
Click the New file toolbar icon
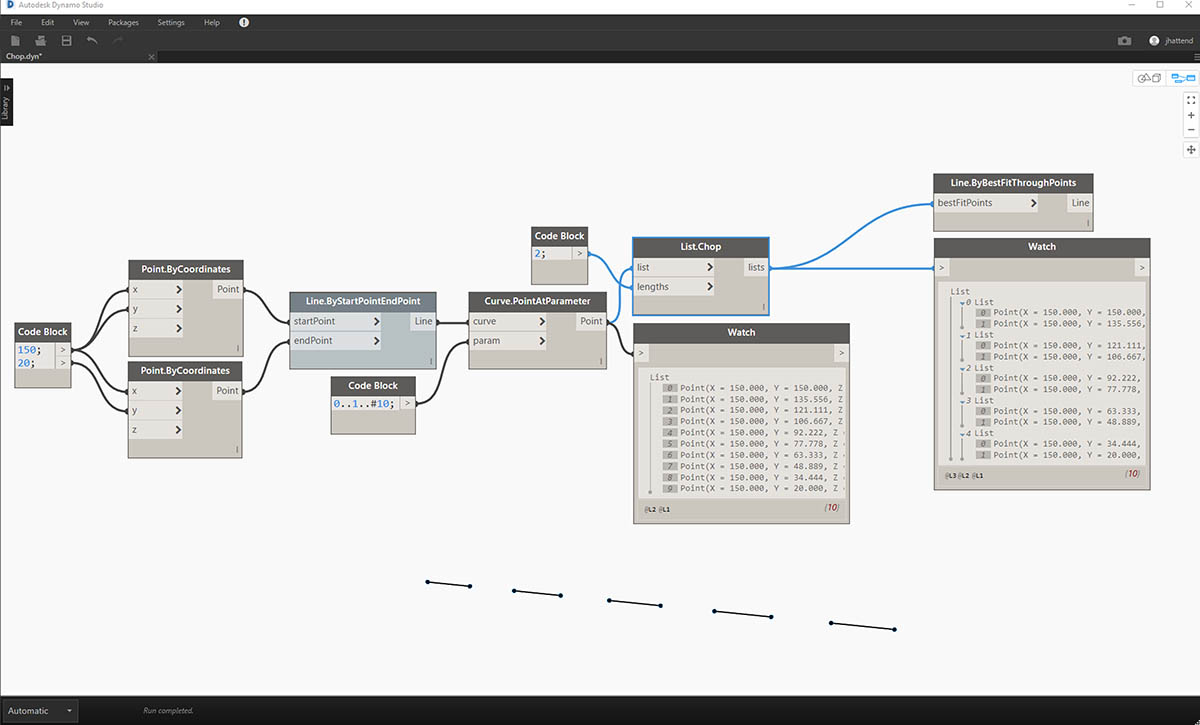[15, 40]
